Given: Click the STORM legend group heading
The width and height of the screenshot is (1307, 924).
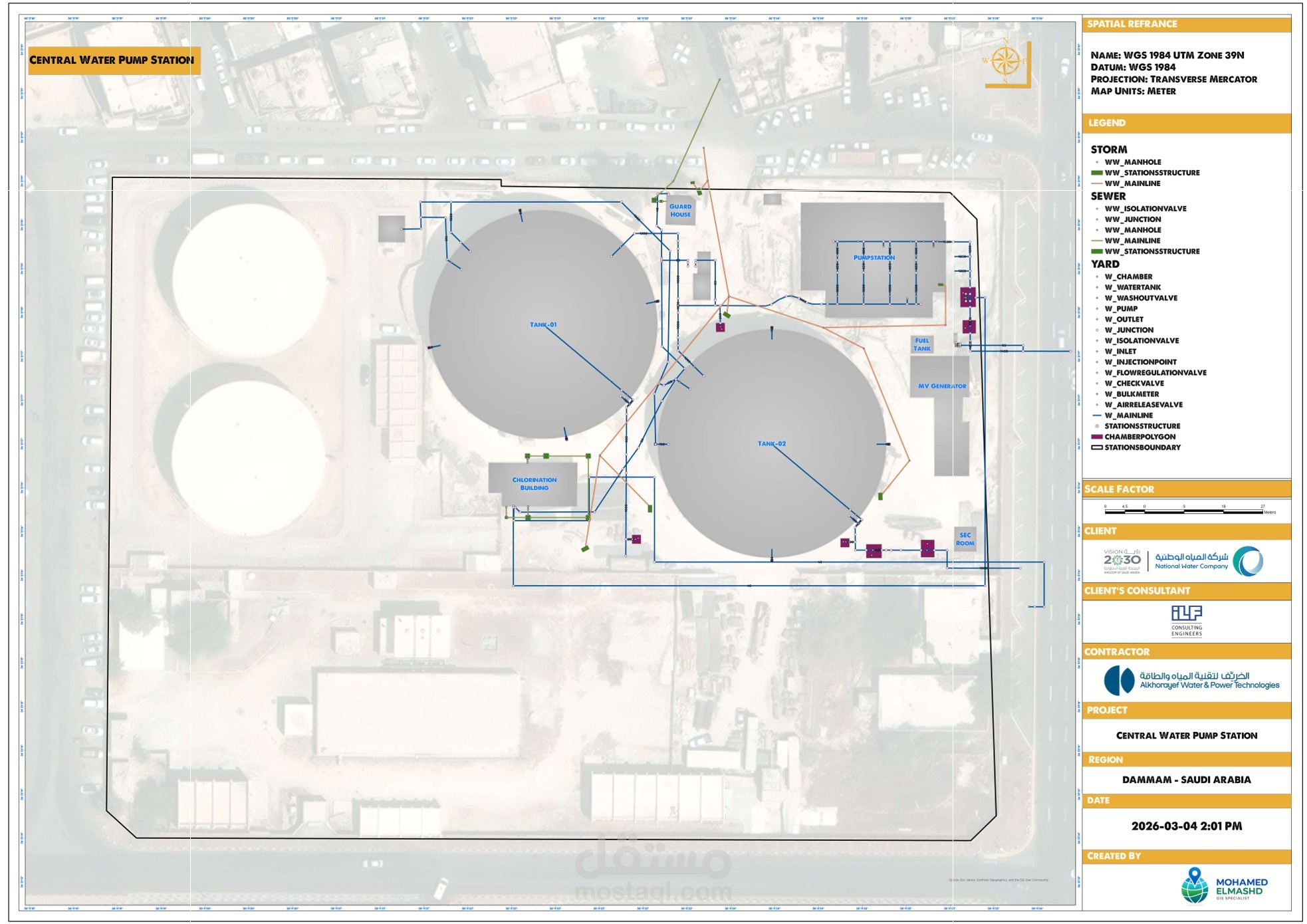Looking at the screenshot, I should point(1109,150).
